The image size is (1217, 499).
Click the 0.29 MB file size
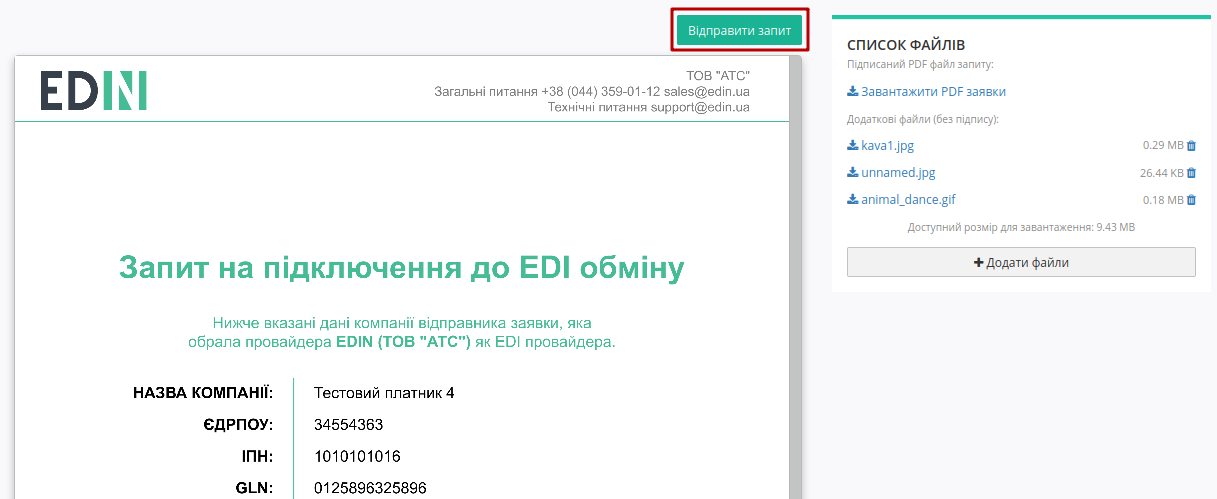coord(1163,145)
